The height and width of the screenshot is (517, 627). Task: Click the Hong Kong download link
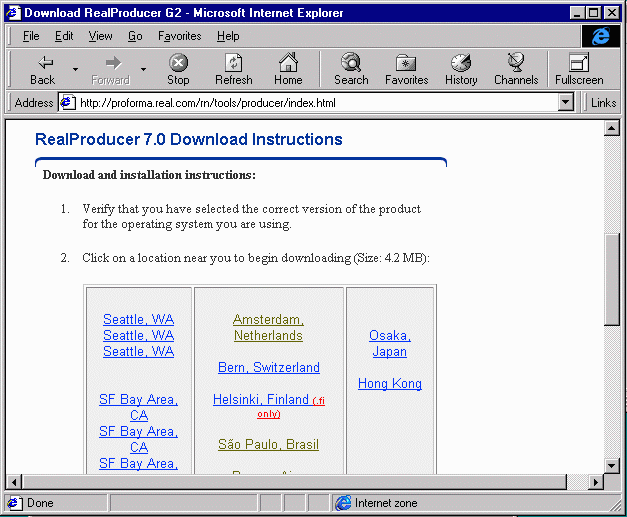pyautogui.click(x=390, y=383)
